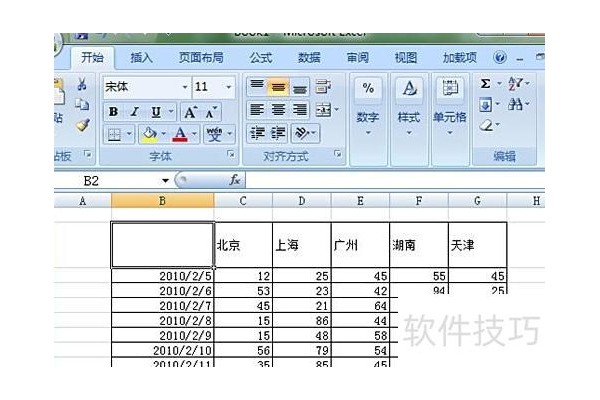Click merge and center icon
This screenshot has height=400, width=600.
(323, 110)
